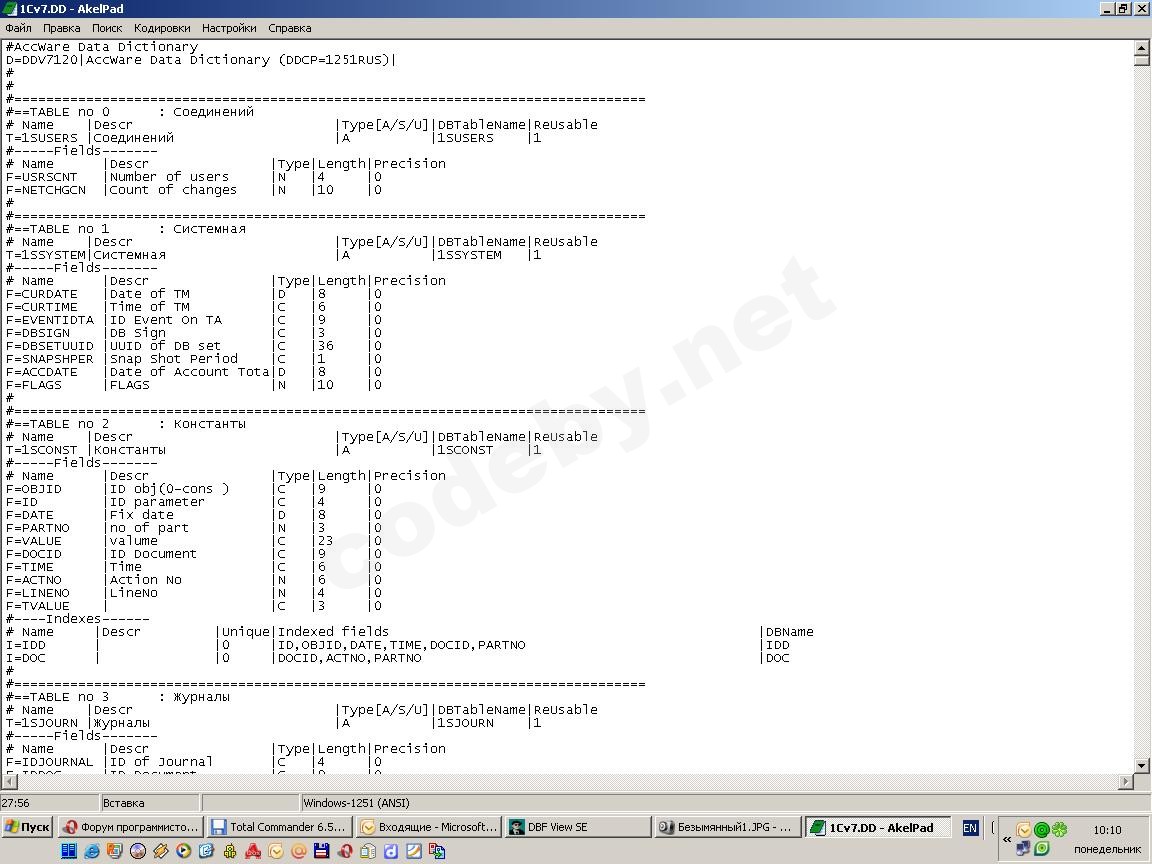
Task: Click the EN language indicator
Action: click(x=970, y=828)
